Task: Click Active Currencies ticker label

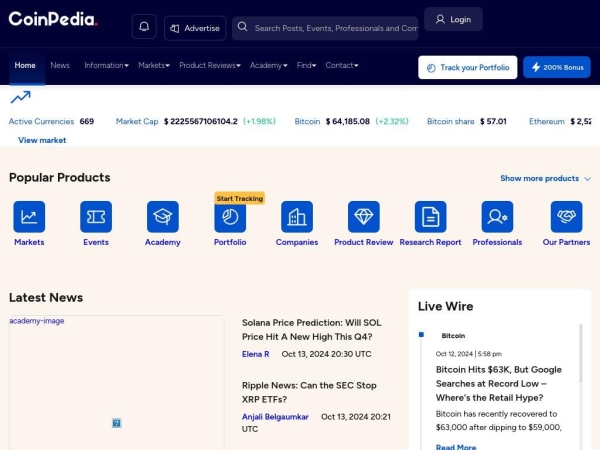Action: 41,121
